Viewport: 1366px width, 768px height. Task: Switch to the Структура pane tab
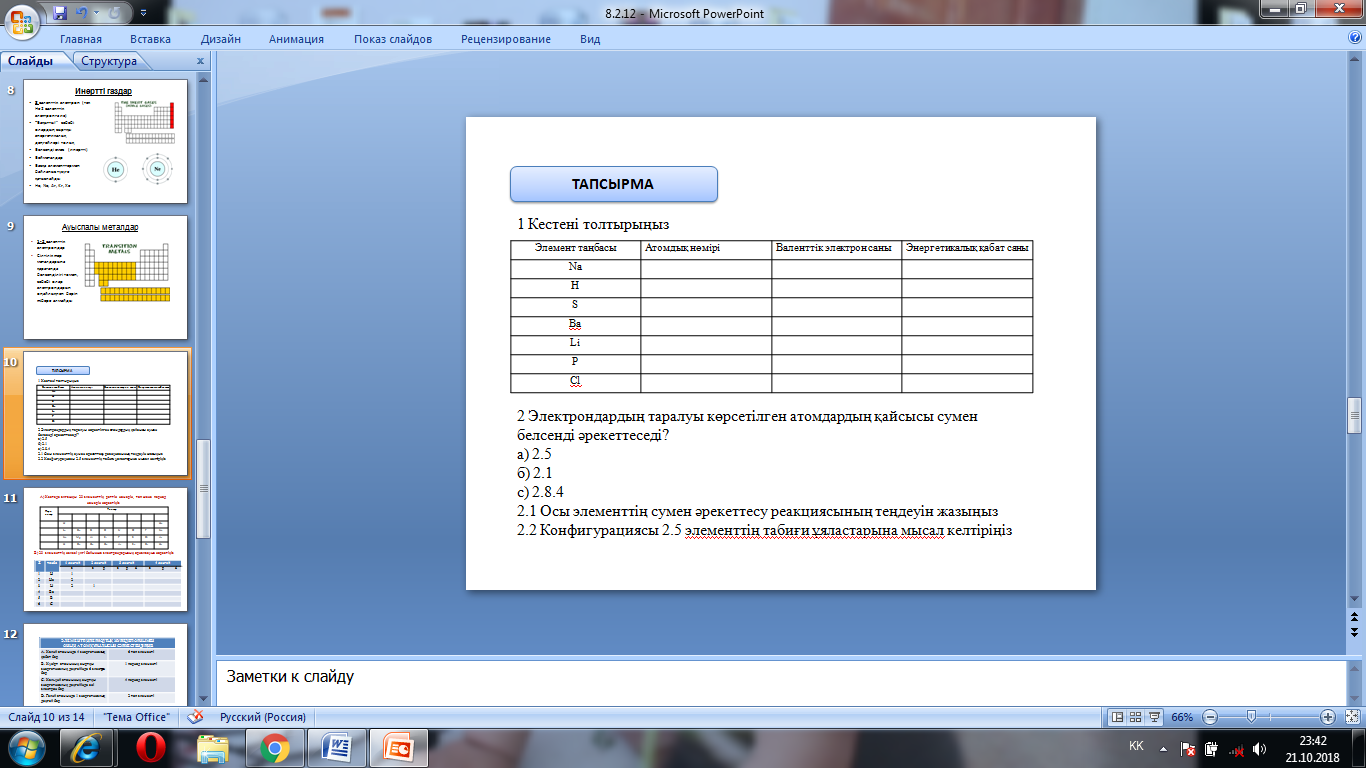(109, 61)
